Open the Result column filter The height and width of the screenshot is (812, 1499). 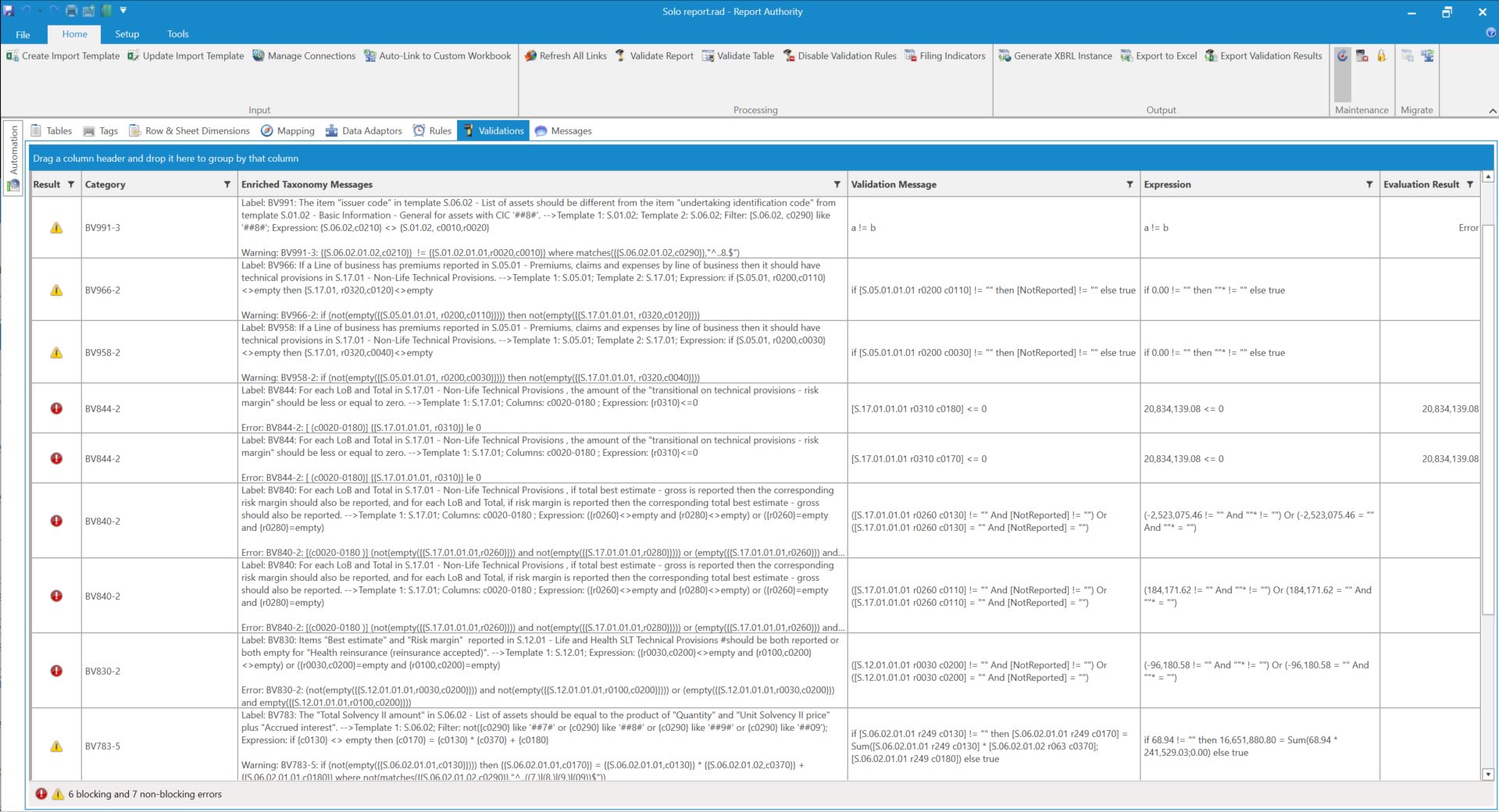tap(71, 185)
